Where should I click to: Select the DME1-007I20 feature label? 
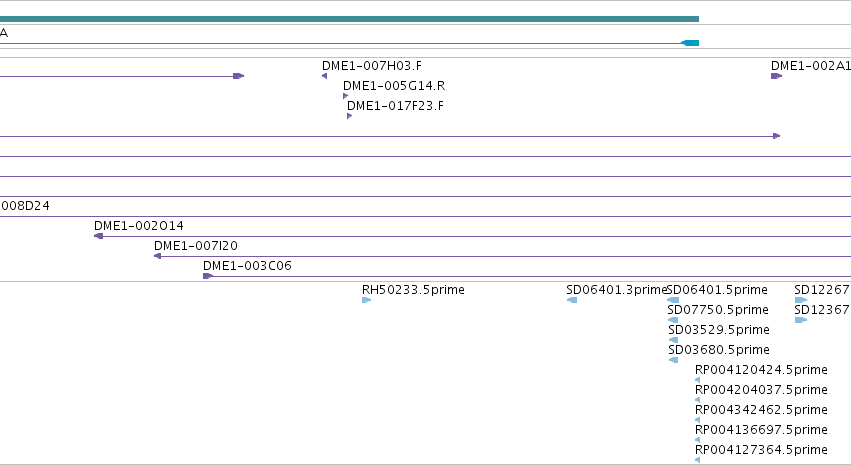(x=196, y=246)
